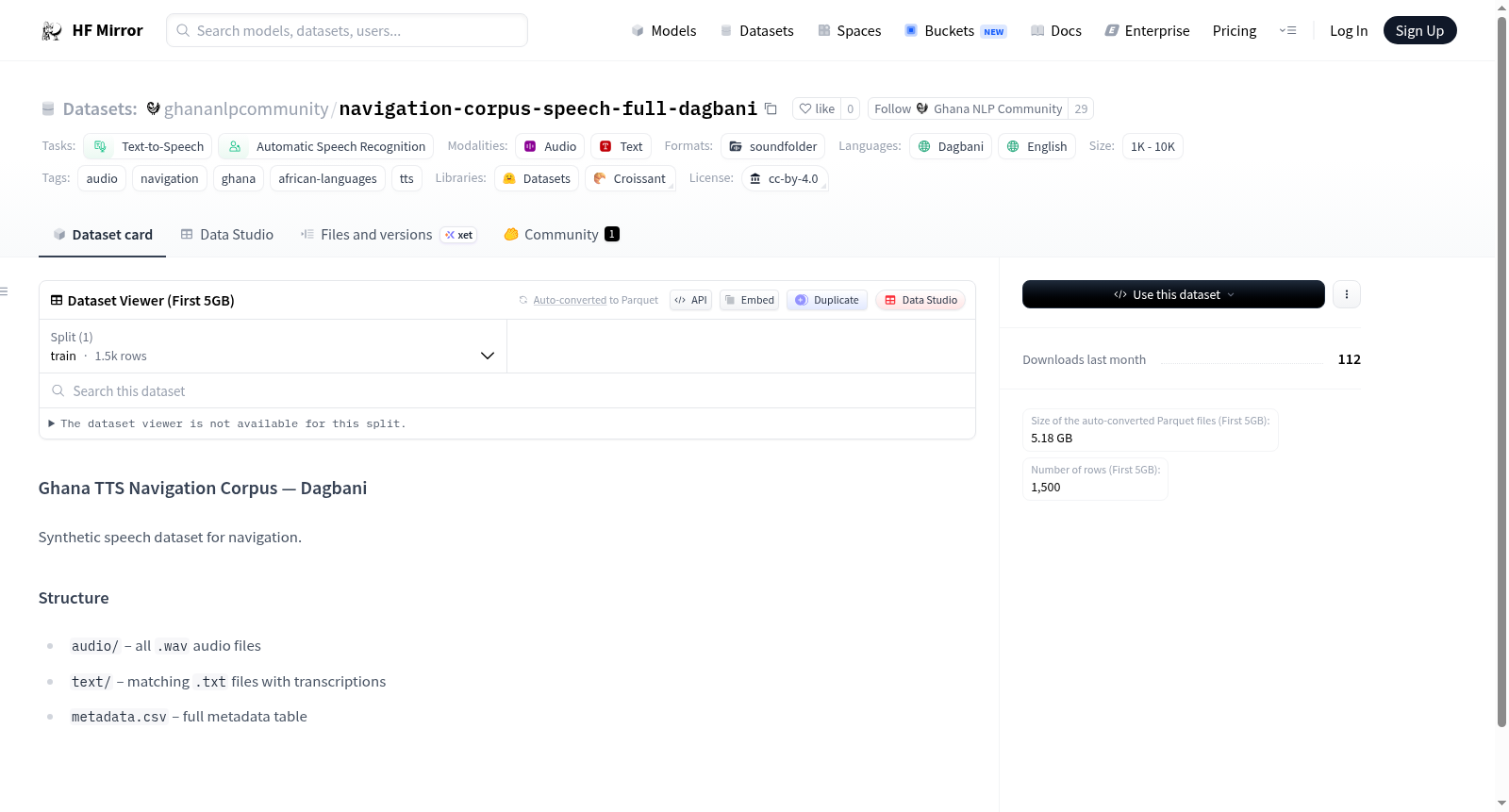This screenshot has width=1509, height=812.
Task: Open the ghananlpcommunity organization link
Action: (x=246, y=108)
